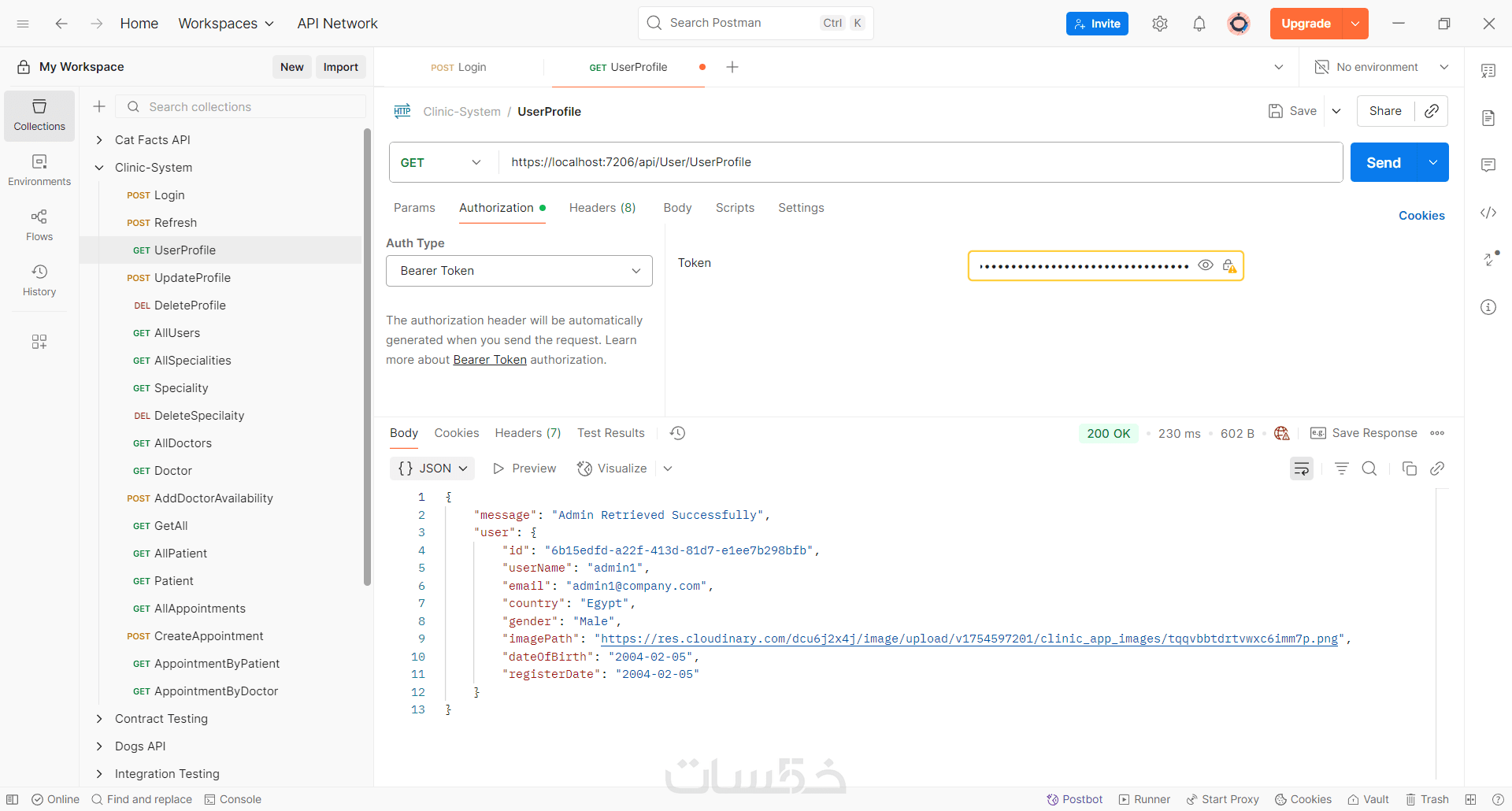
Task: Open the No environment selector
Action: pyautogui.click(x=1382, y=67)
